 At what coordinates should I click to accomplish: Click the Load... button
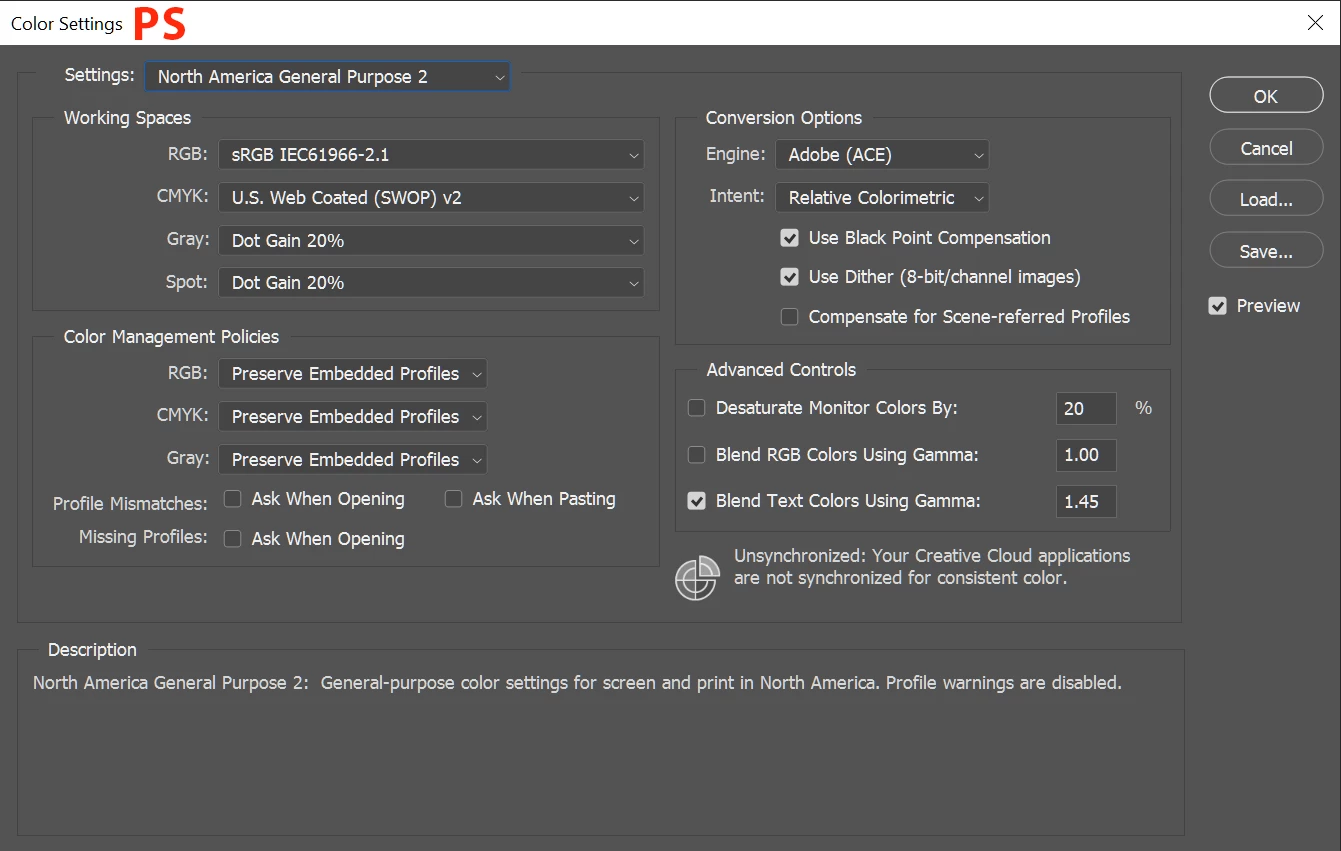point(1266,200)
